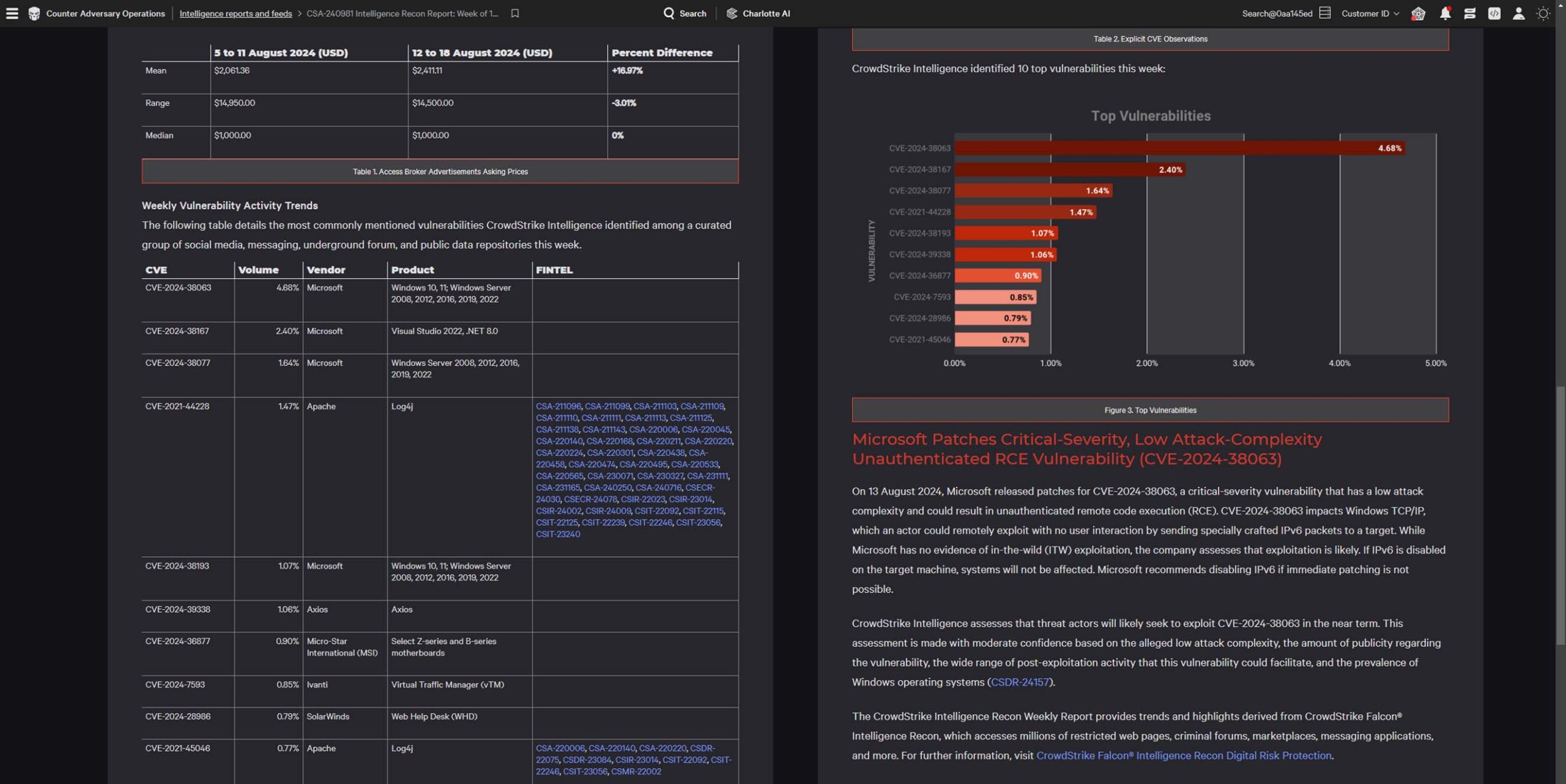Select the +16.97% mean difference value
This screenshot has width=1566, height=784.
coord(627,70)
